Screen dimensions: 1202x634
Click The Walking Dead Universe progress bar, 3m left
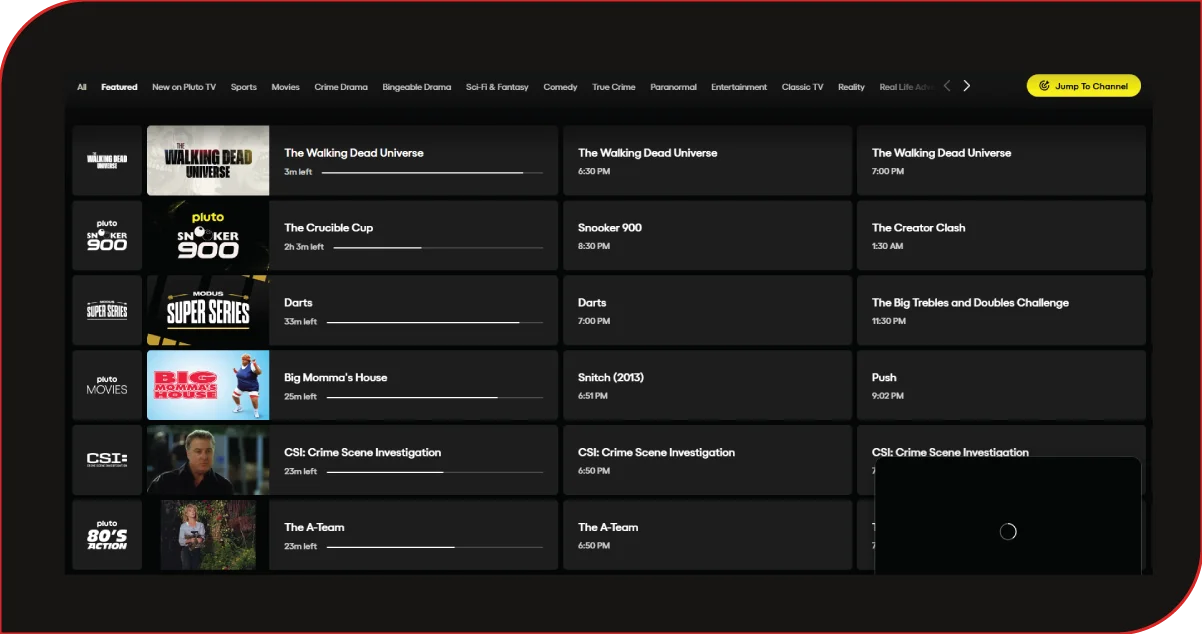click(432, 172)
